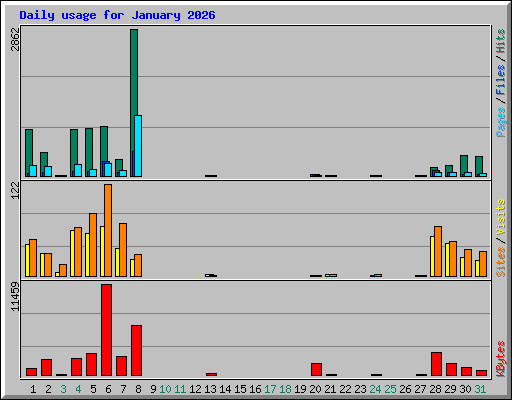Select the red KBytes bar for day 29
This screenshot has height=400, width=512.
451,369
